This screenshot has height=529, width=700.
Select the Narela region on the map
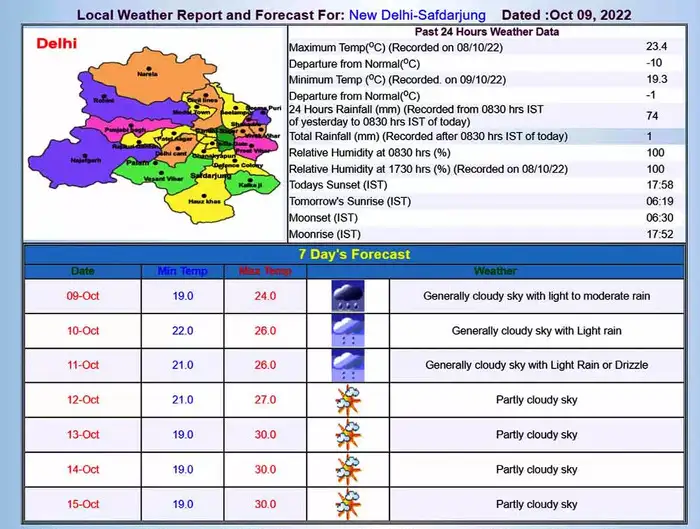pyautogui.click(x=148, y=73)
